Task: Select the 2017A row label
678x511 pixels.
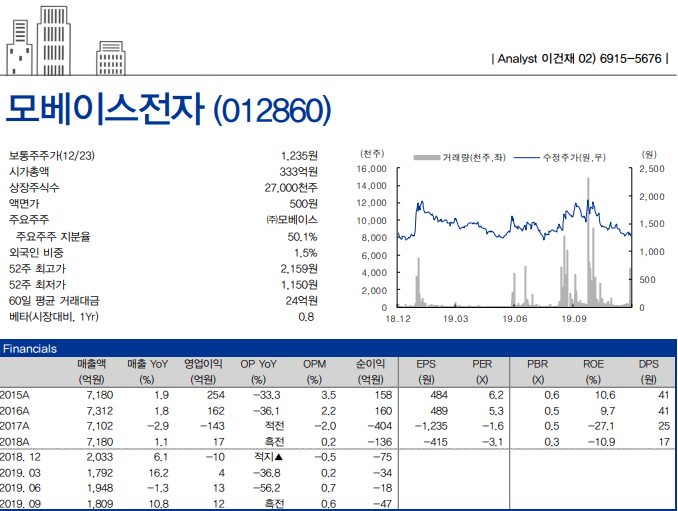Action: [15, 426]
